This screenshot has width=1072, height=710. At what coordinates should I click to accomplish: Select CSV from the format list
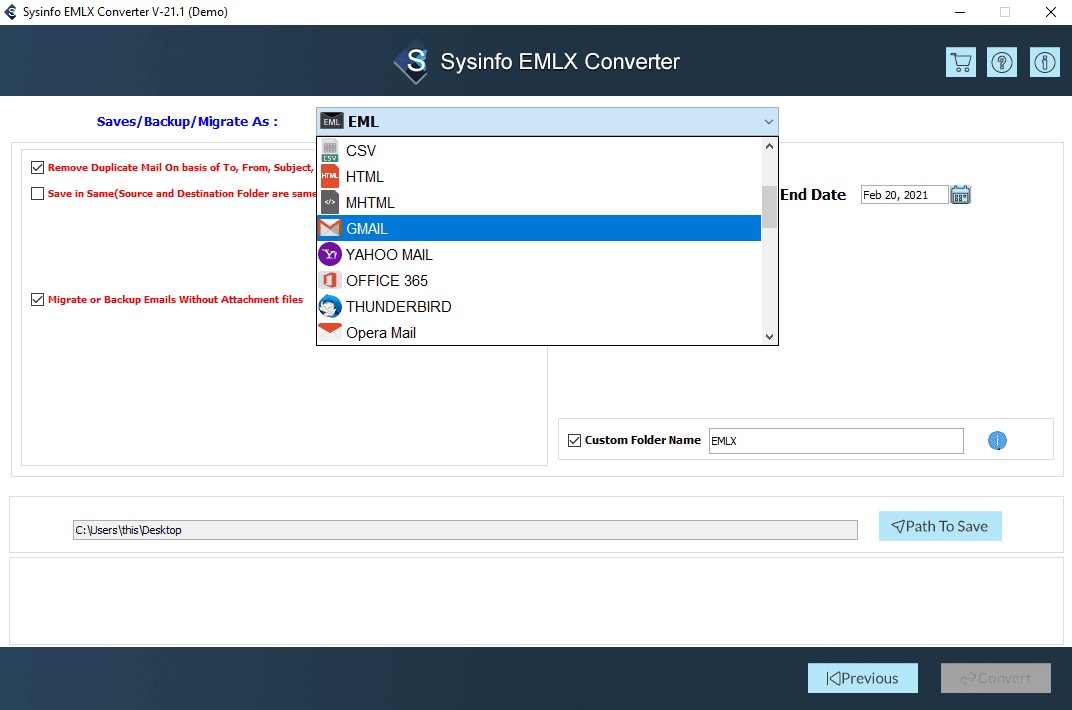coord(539,150)
